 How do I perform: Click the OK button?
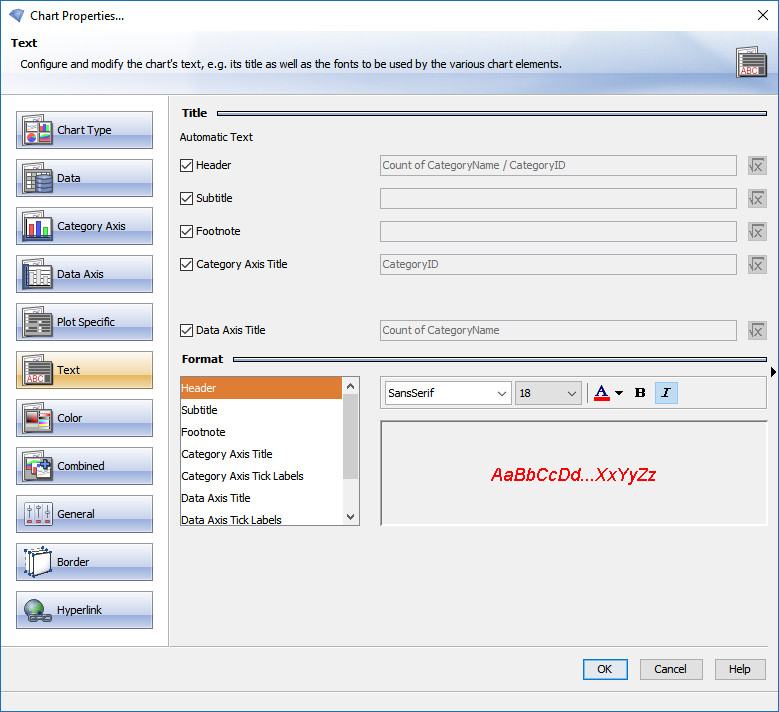click(605, 669)
